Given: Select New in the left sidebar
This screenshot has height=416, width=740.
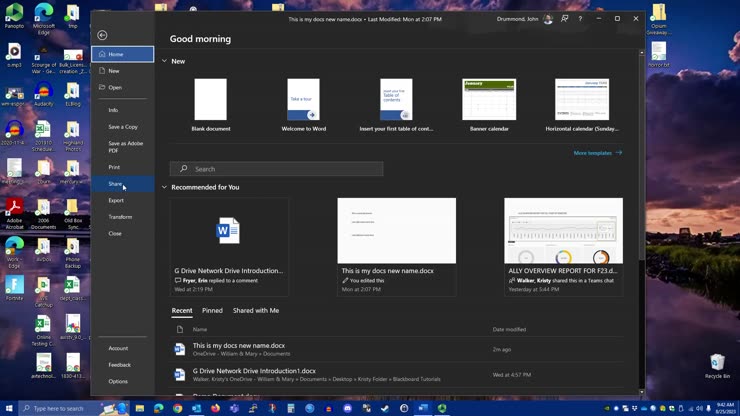Looking at the screenshot, I should pyautogui.click(x=123, y=71).
